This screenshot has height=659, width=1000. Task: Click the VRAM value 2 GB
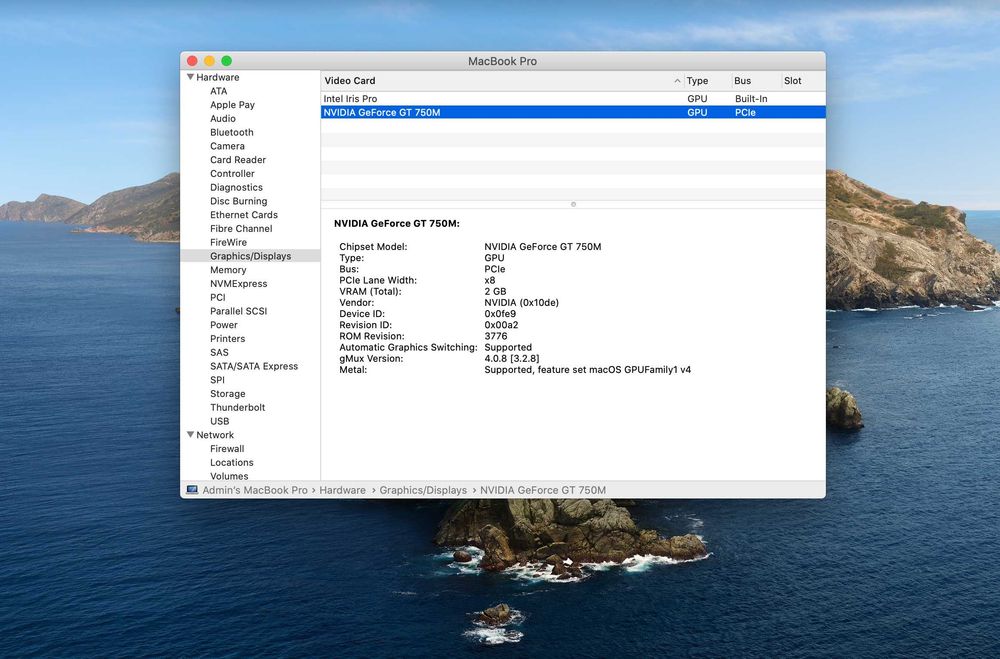[496, 292]
